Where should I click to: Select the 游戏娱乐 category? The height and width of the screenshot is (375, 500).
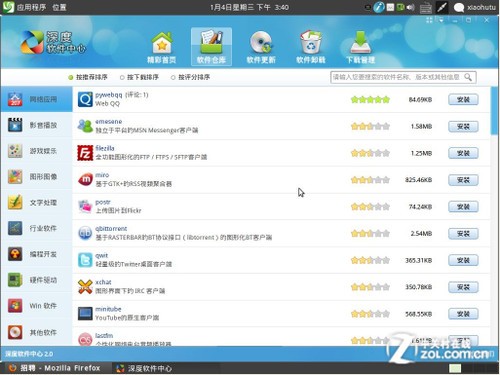tap(36, 151)
